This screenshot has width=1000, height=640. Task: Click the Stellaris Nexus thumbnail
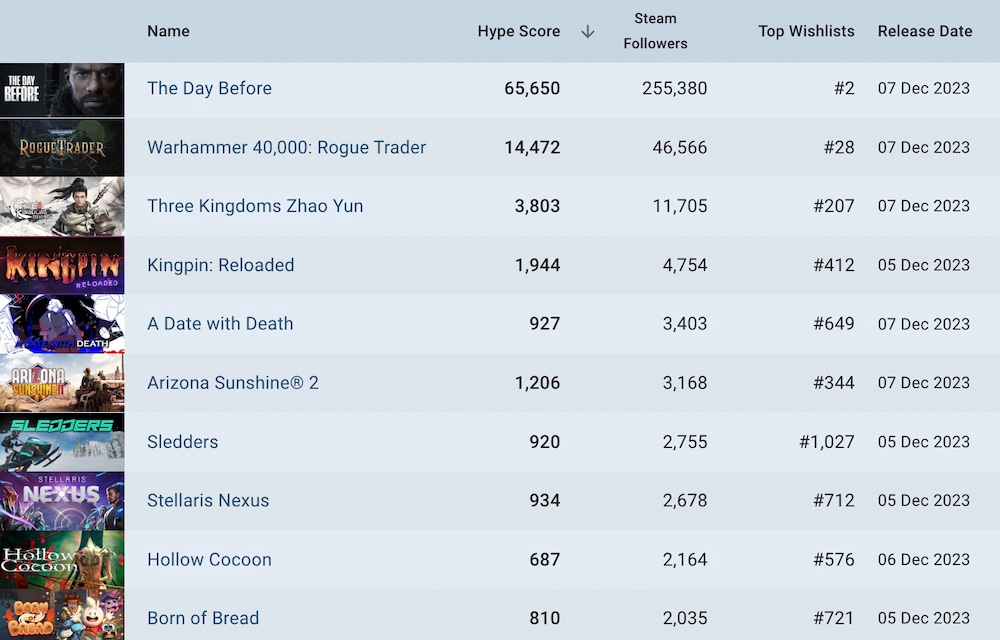[x=62, y=501]
